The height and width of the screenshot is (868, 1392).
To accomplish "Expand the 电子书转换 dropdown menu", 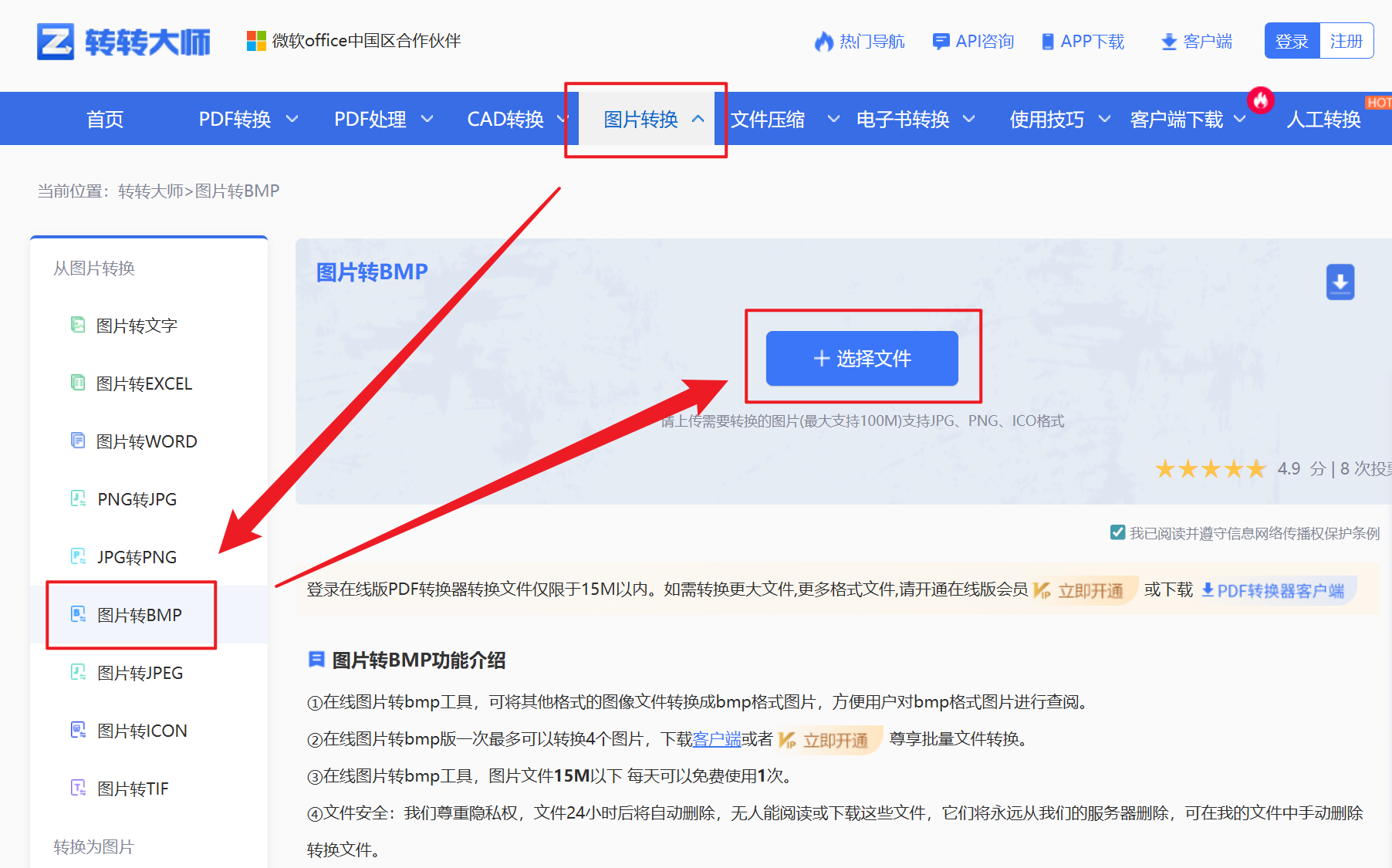I will (x=913, y=119).
